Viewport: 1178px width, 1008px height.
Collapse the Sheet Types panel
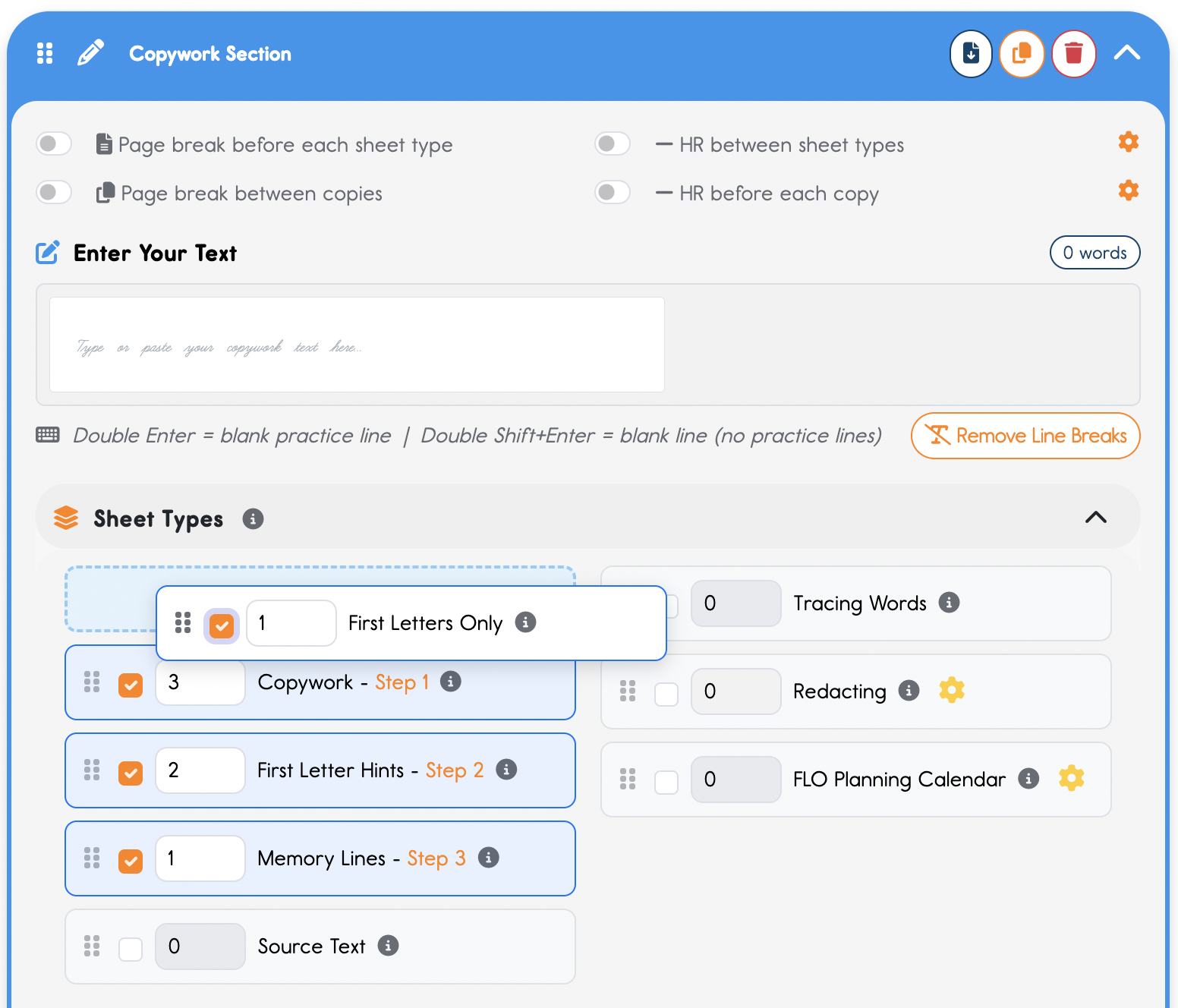click(1095, 518)
